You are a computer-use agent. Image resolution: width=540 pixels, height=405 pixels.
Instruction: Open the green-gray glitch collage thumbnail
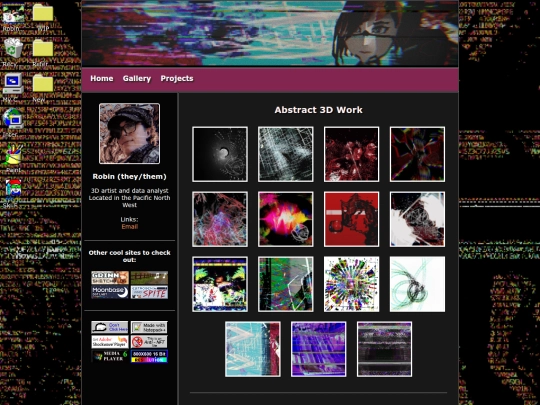285,284
